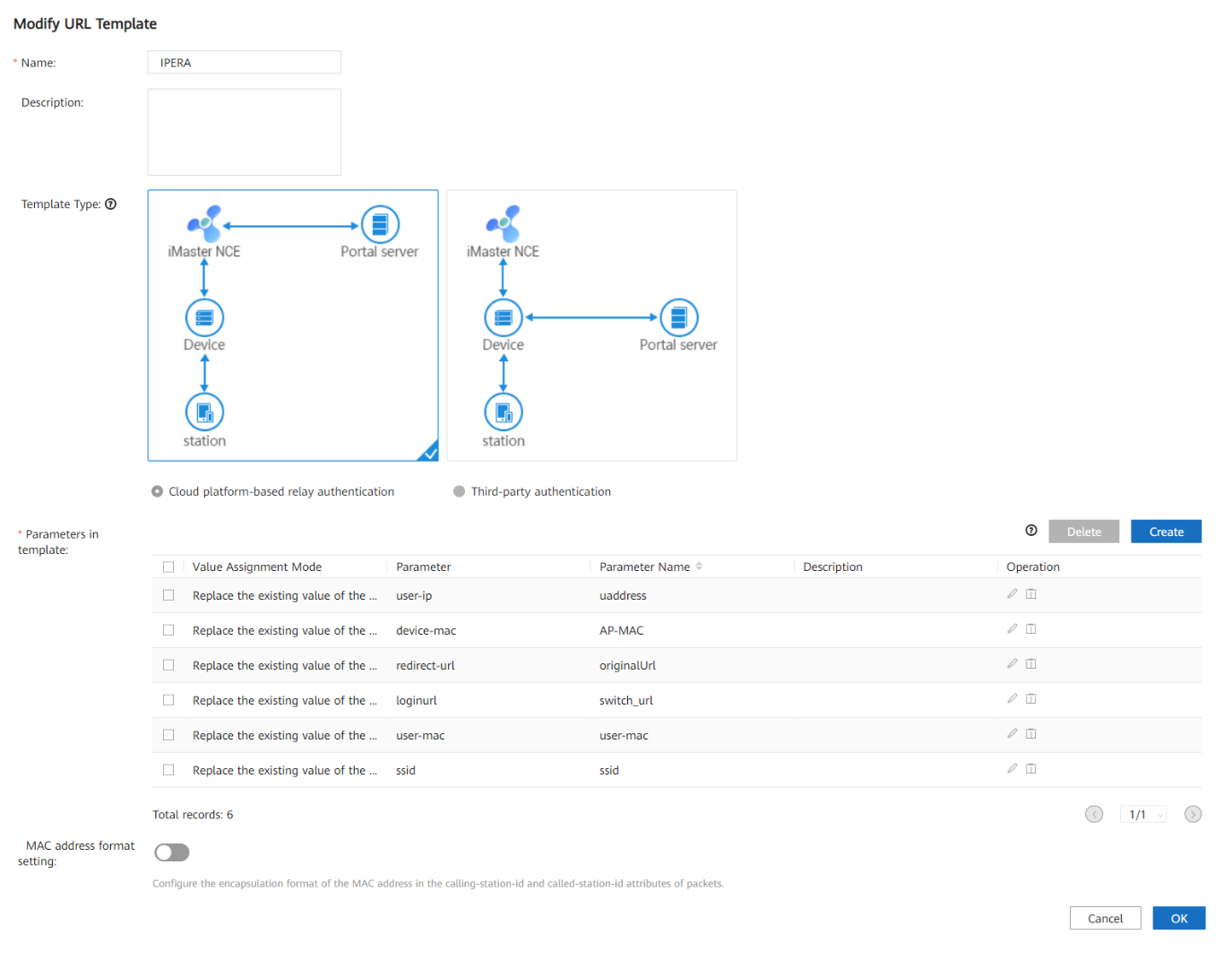This screenshot has width=1232, height=960.
Task: Click the Value Assignment Mode column header
Action: pos(257,566)
